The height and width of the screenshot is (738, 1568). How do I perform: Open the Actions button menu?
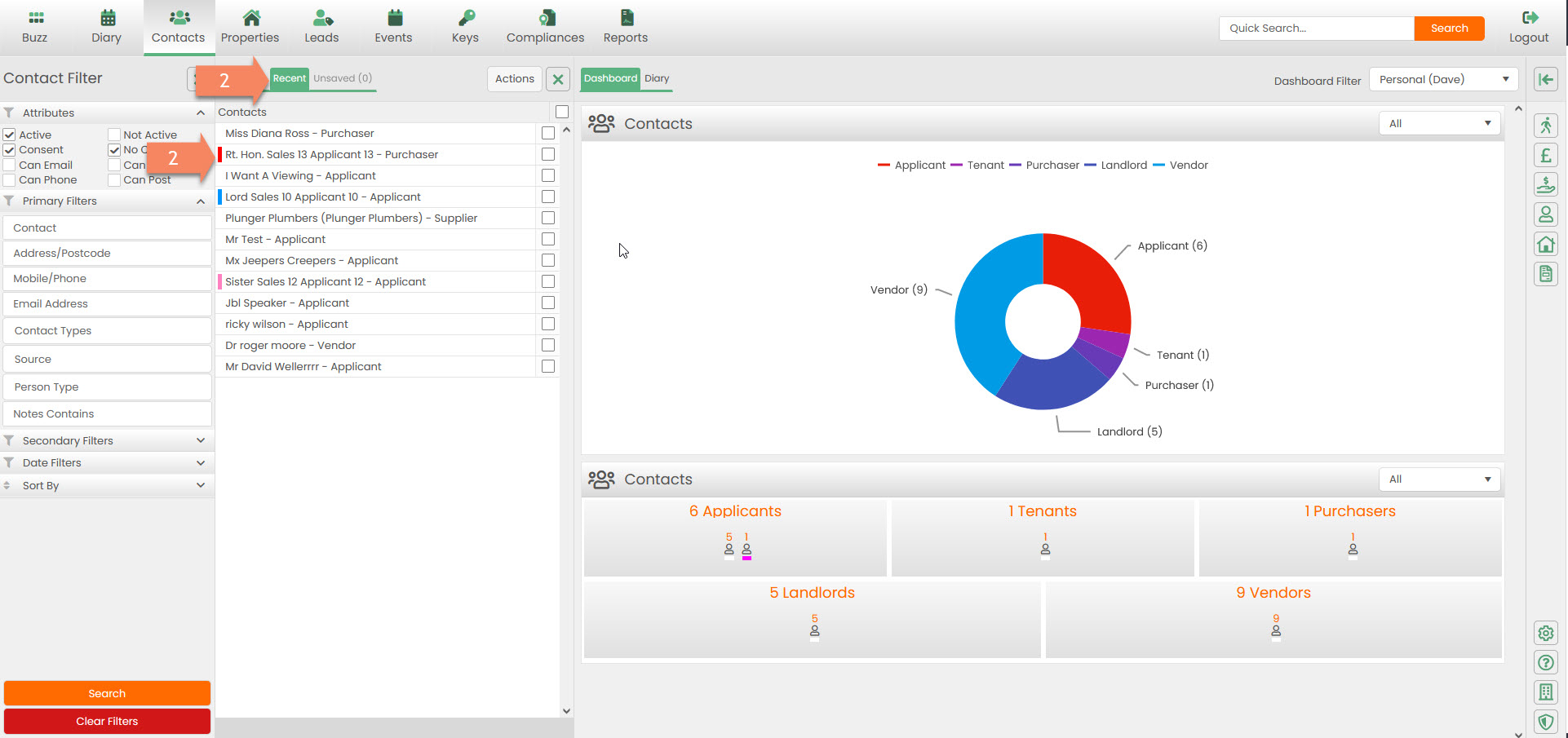tap(514, 78)
